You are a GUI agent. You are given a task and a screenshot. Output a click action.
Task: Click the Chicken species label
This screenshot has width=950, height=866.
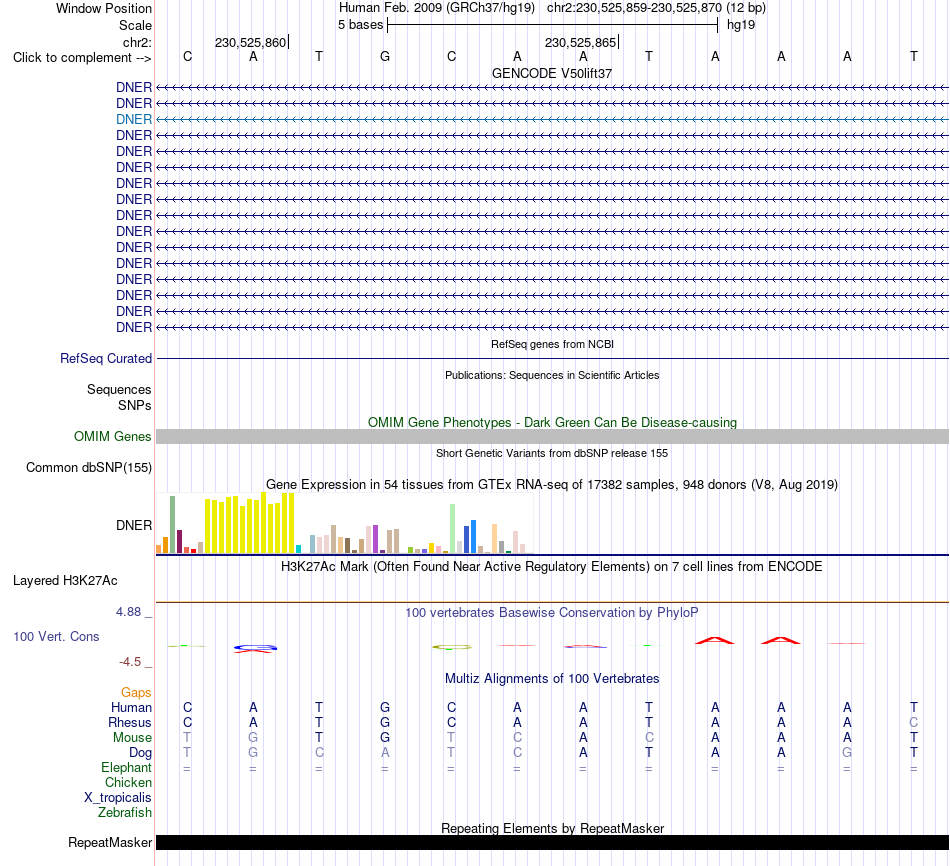128,782
